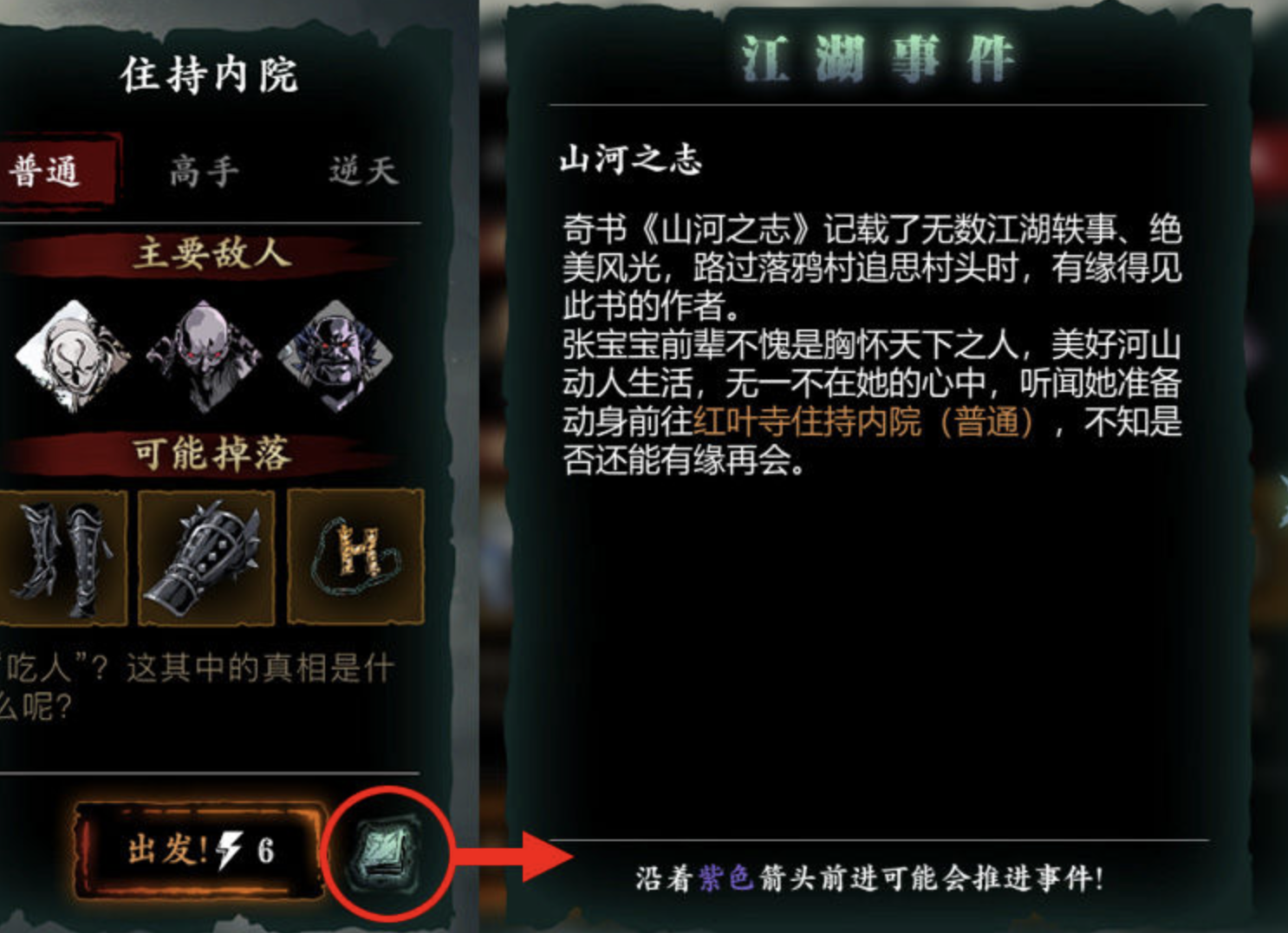Select the white masked enemy portrait
This screenshot has width=1288, height=933.
pyautogui.click(x=72, y=355)
